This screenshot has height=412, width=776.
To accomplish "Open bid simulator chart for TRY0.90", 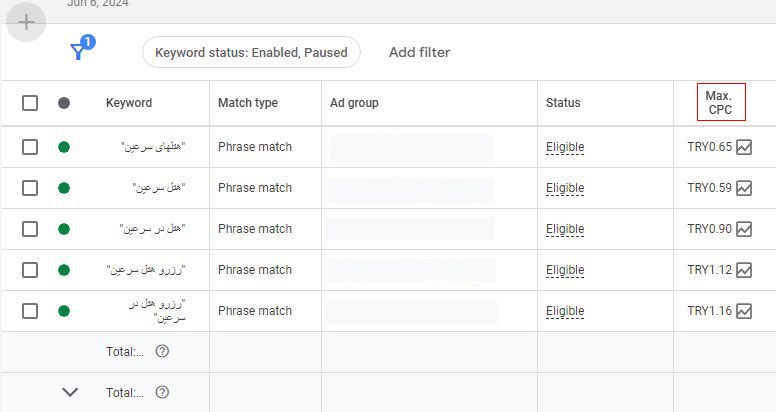I will click(x=744, y=229).
